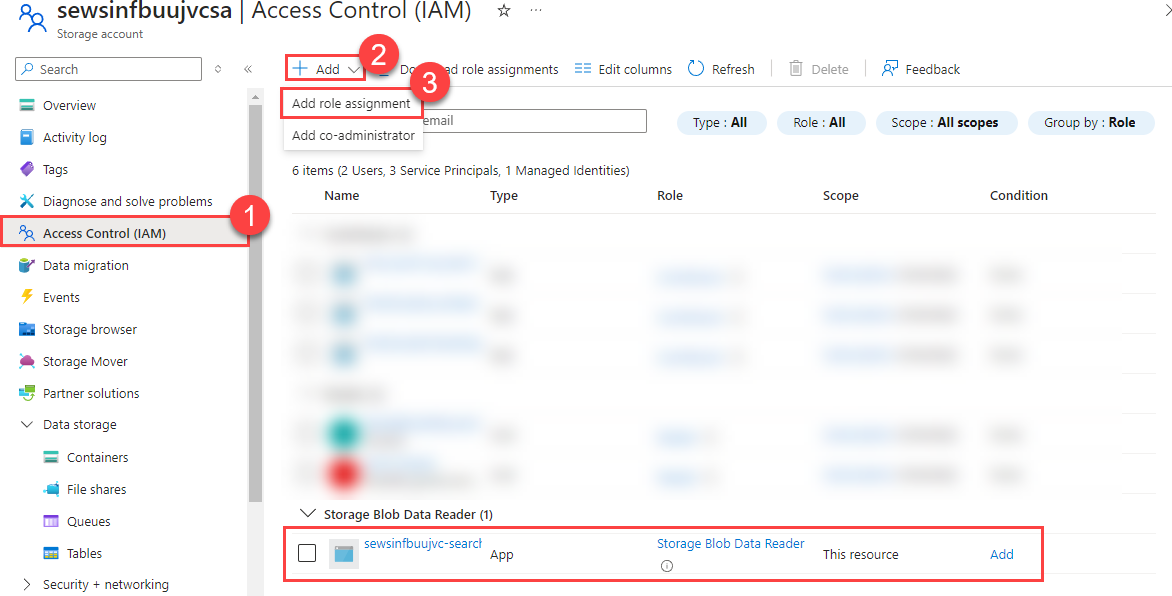Screen dimensions: 1172x596
Task: Expand the Security + networking section
Action: pos(105,584)
